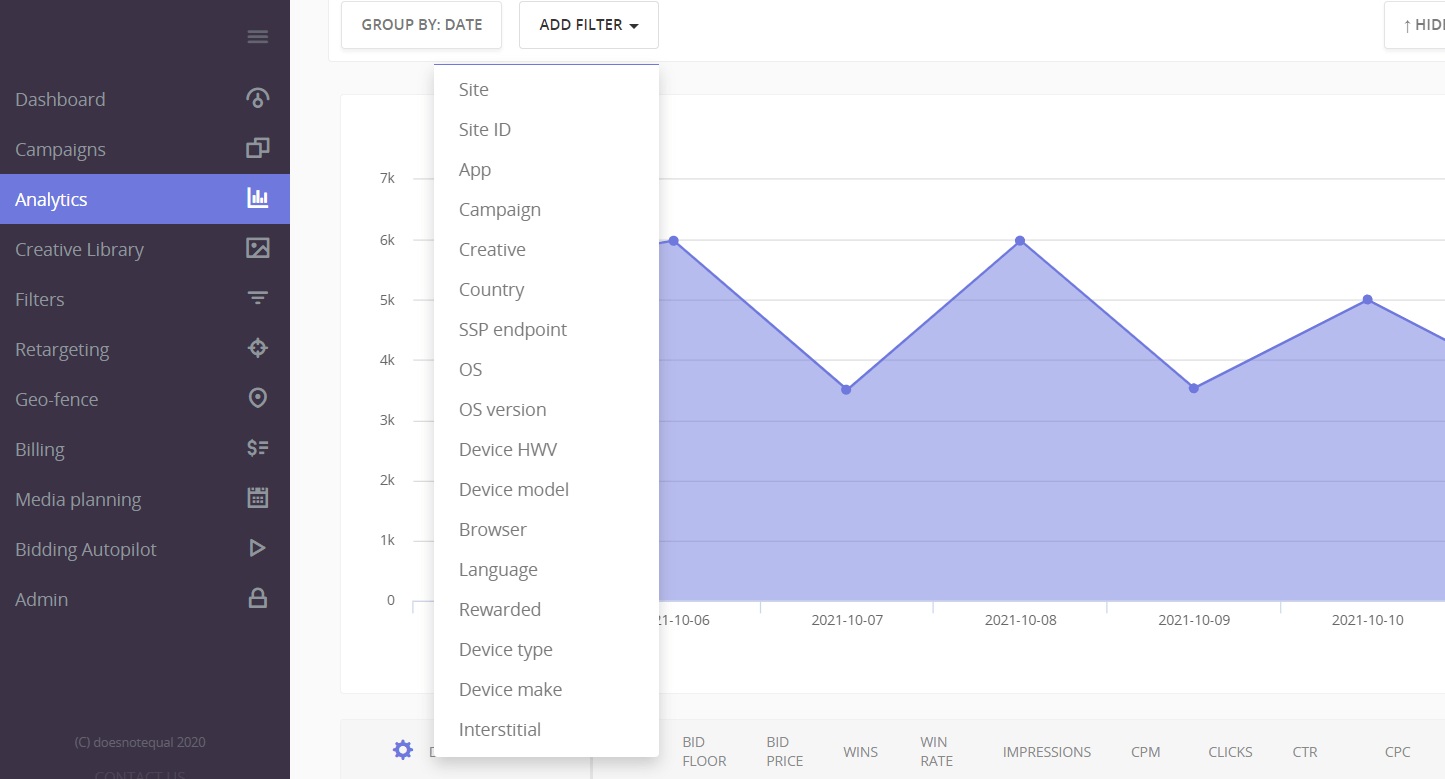This screenshot has height=779, width=1445.
Task: Select OS version filter
Action: coord(546,409)
